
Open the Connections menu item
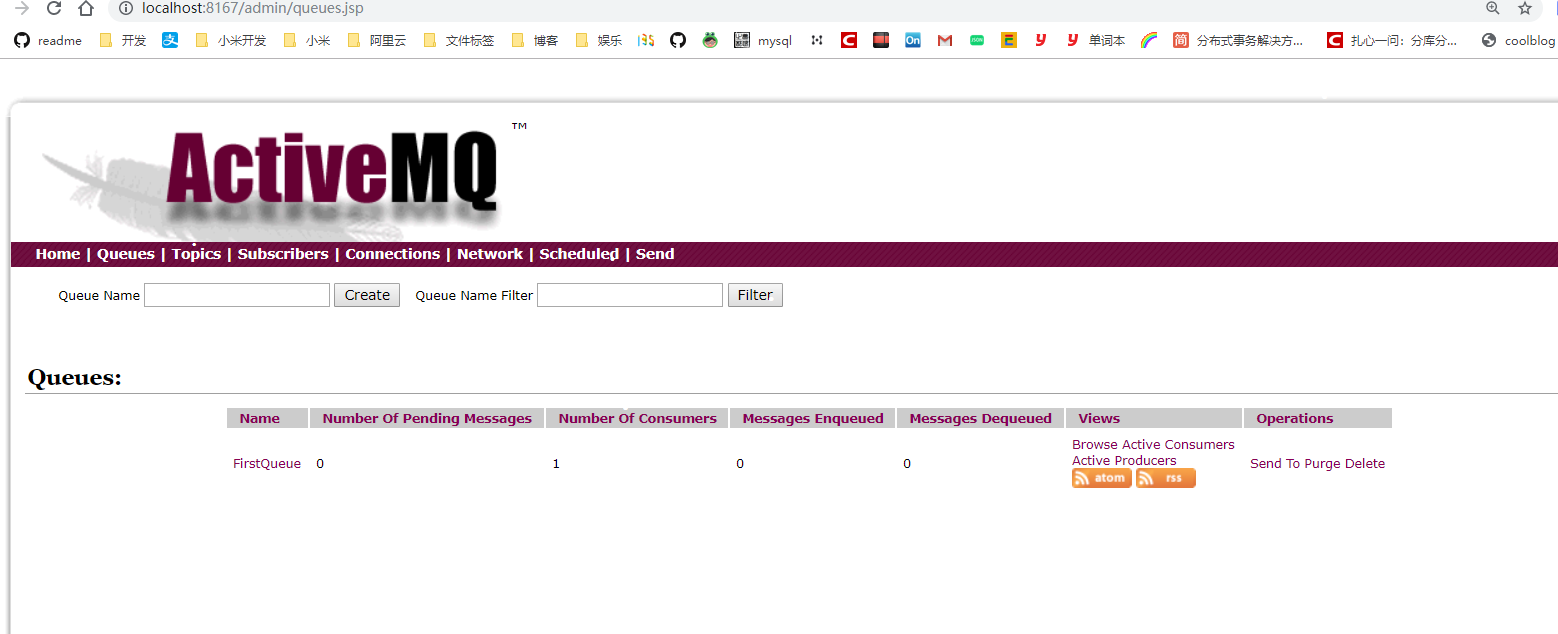pyautogui.click(x=393, y=254)
